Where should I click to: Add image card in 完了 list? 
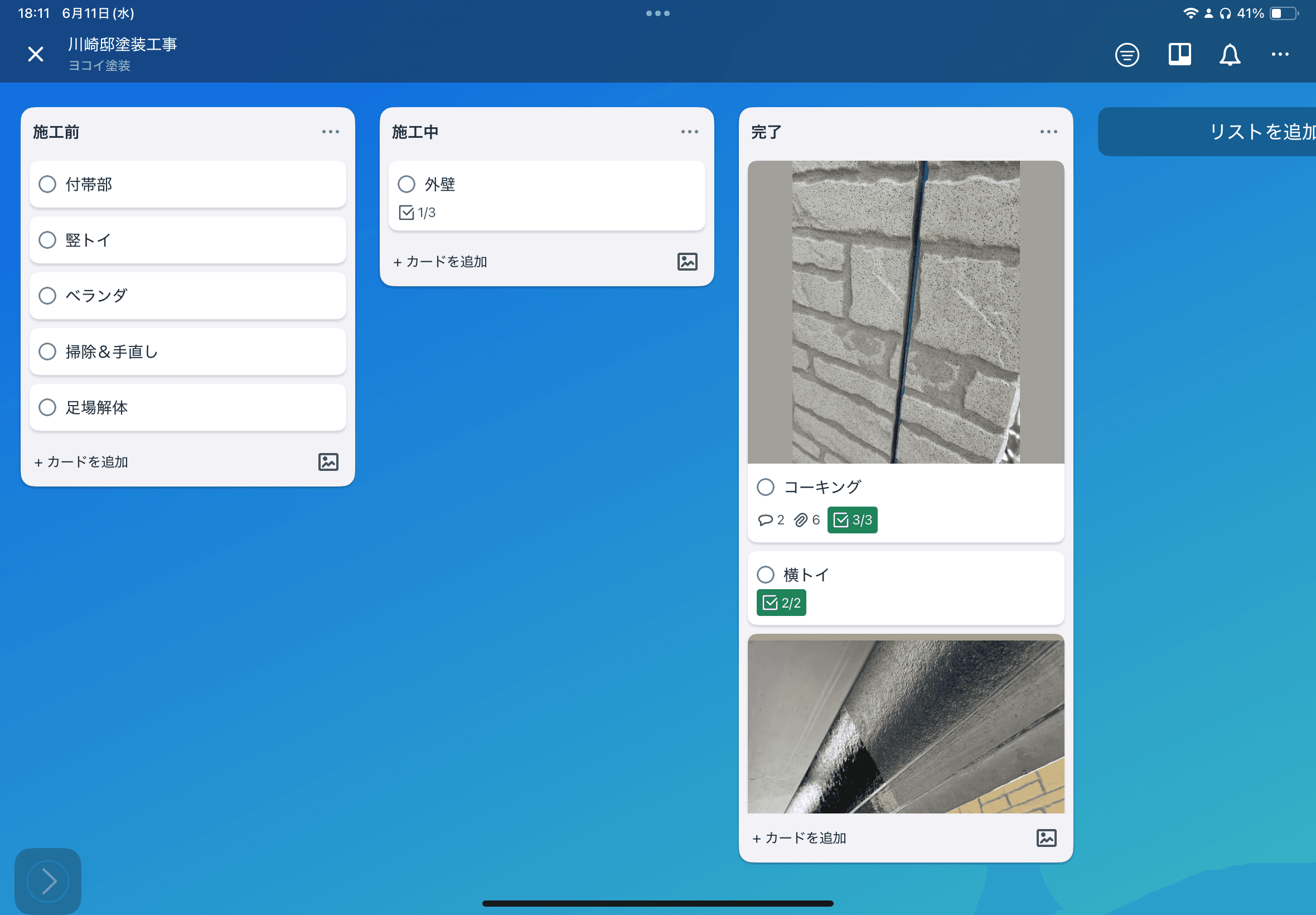coord(1046,837)
